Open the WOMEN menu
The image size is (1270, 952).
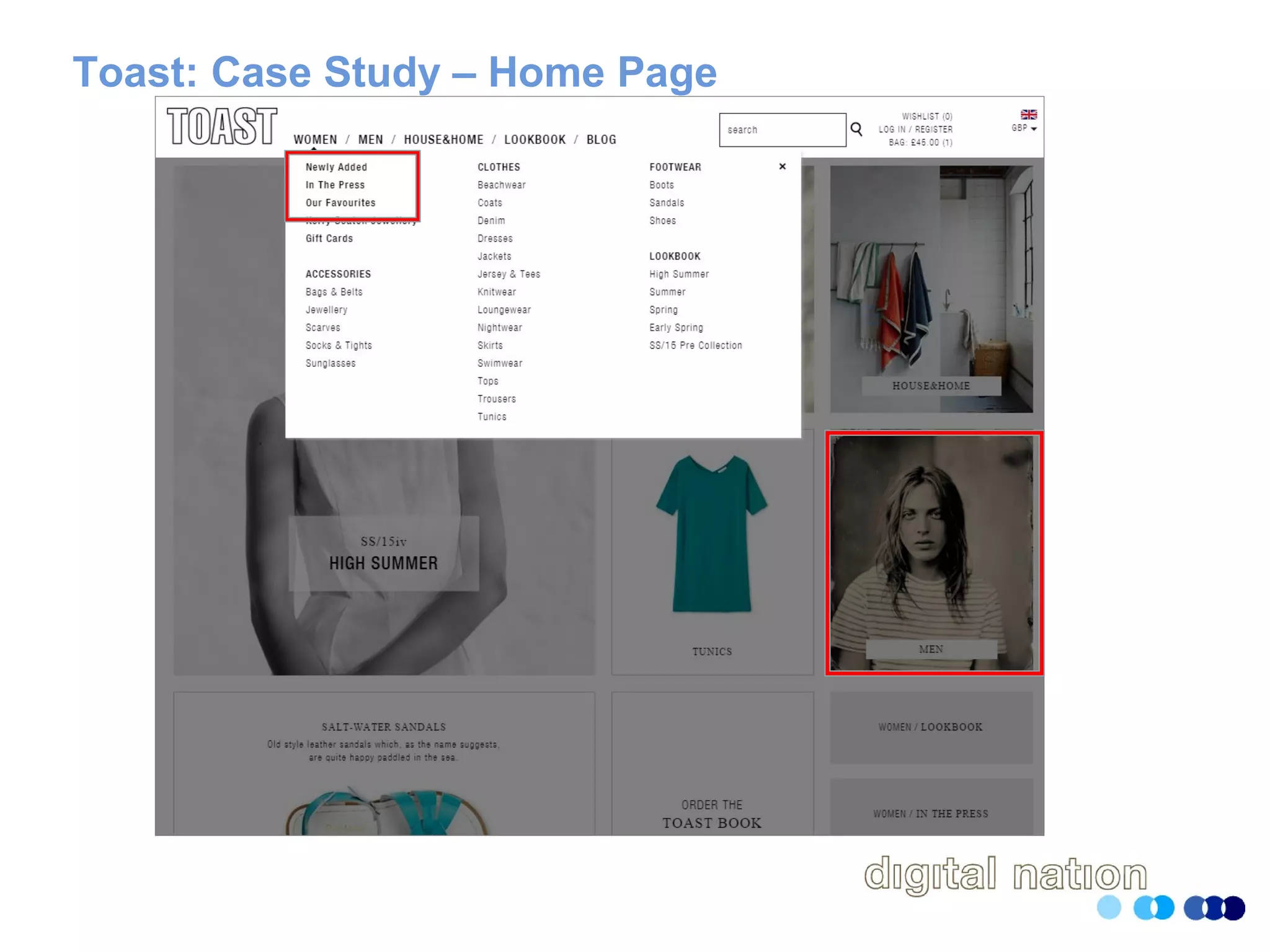[315, 139]
